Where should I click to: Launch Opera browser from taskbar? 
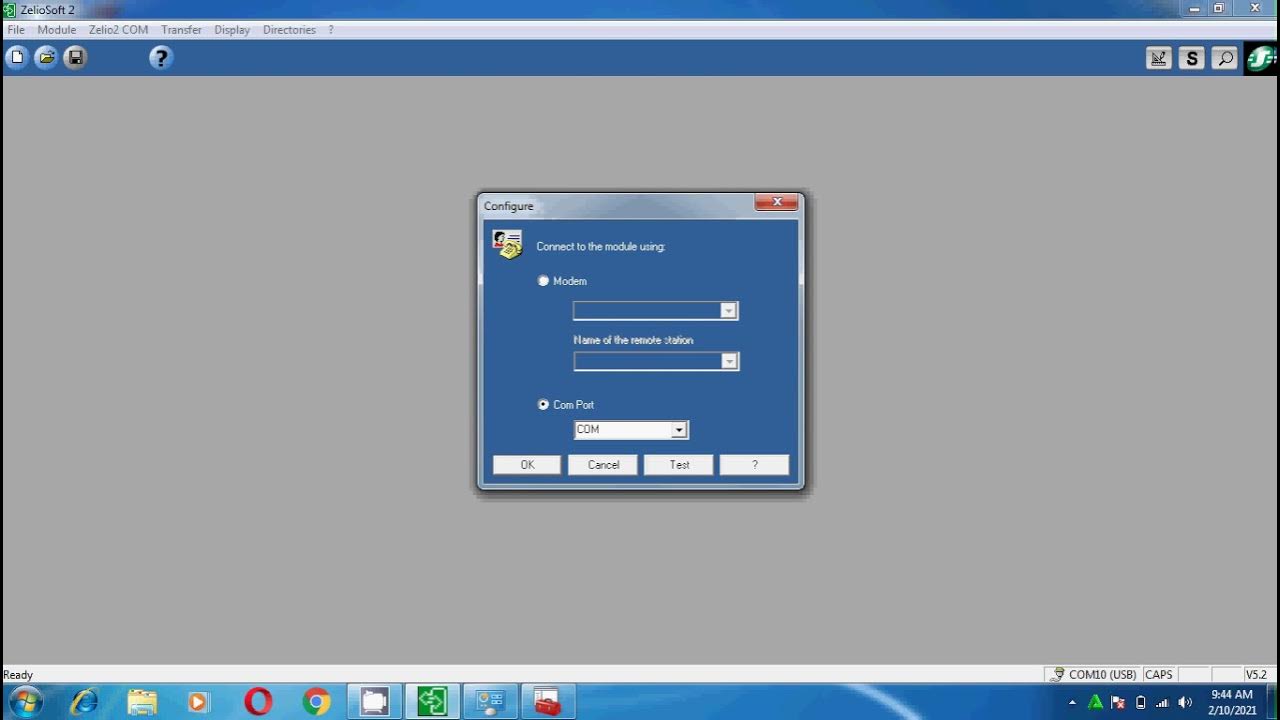point(258,702)
